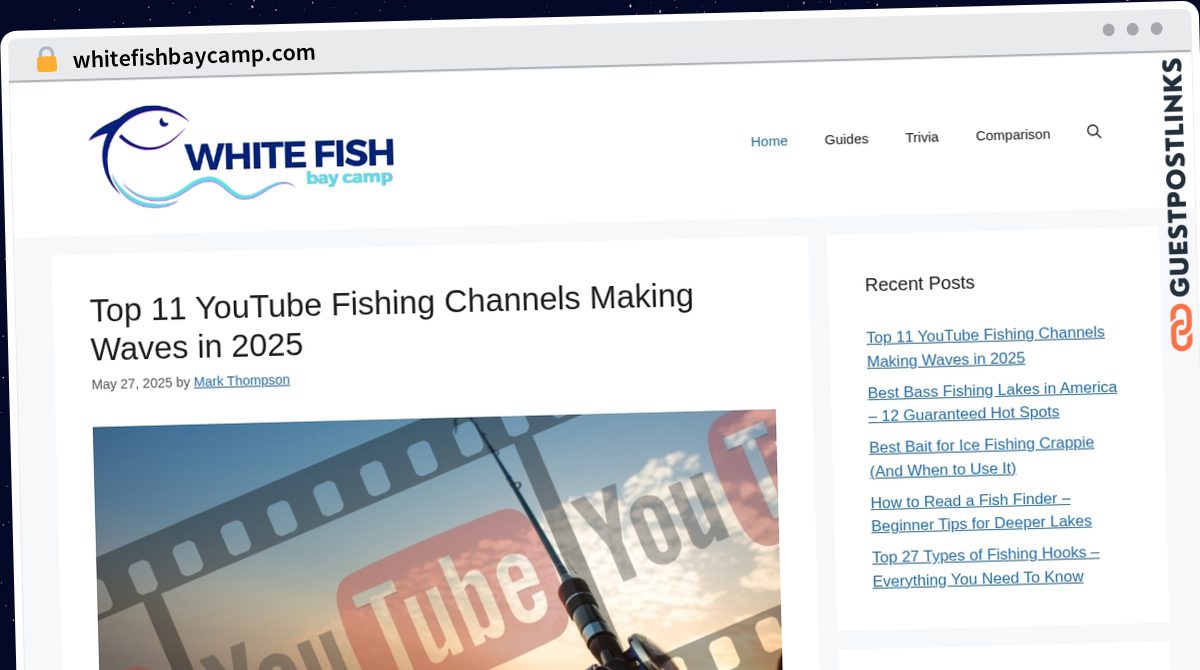Visit author Mark Thompson's page
Image resolution: width=1200 pixels, height=670 pixels.
pyautogui.click(x=241, y=381)
